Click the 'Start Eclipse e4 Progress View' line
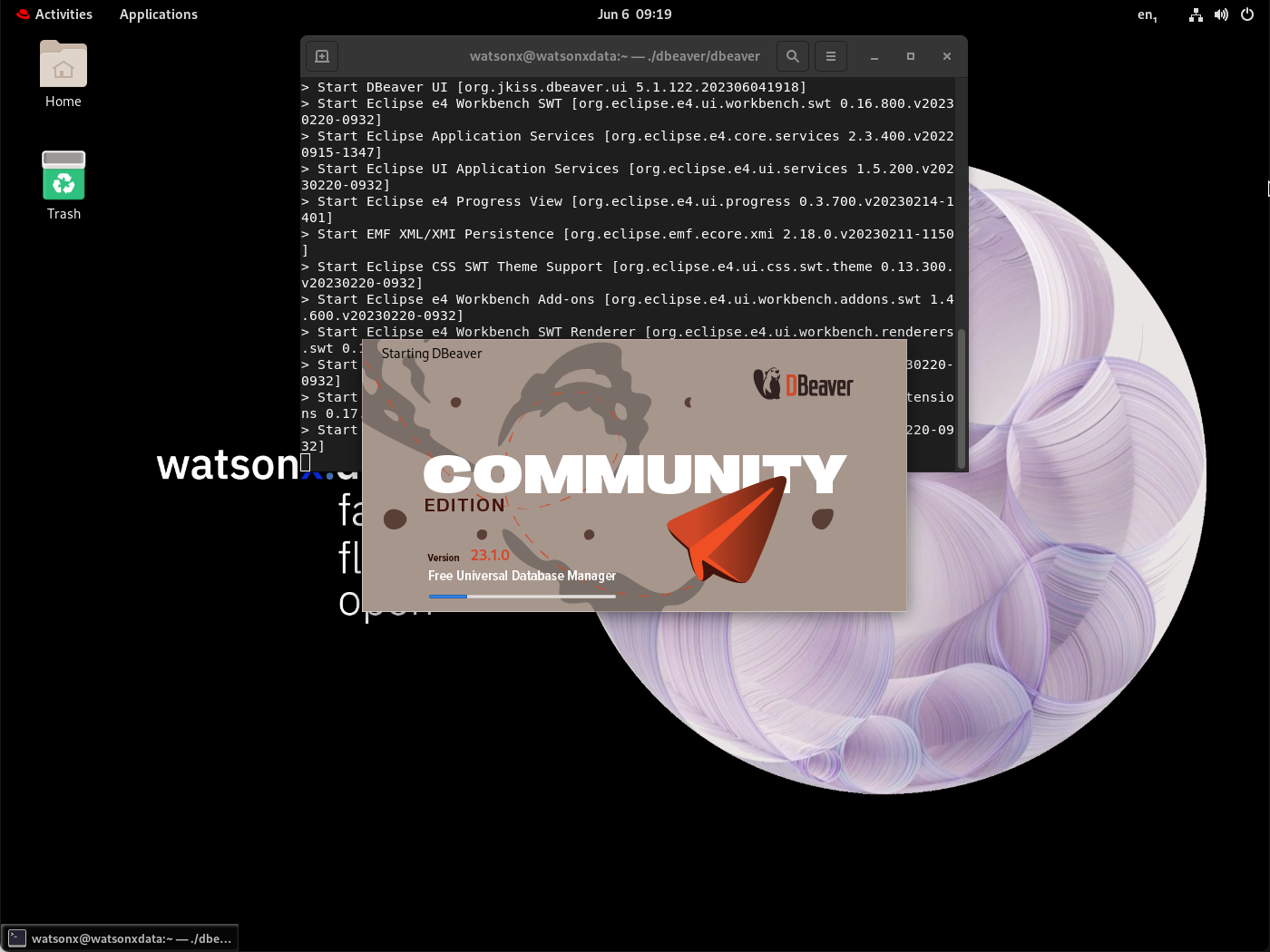 628,209
